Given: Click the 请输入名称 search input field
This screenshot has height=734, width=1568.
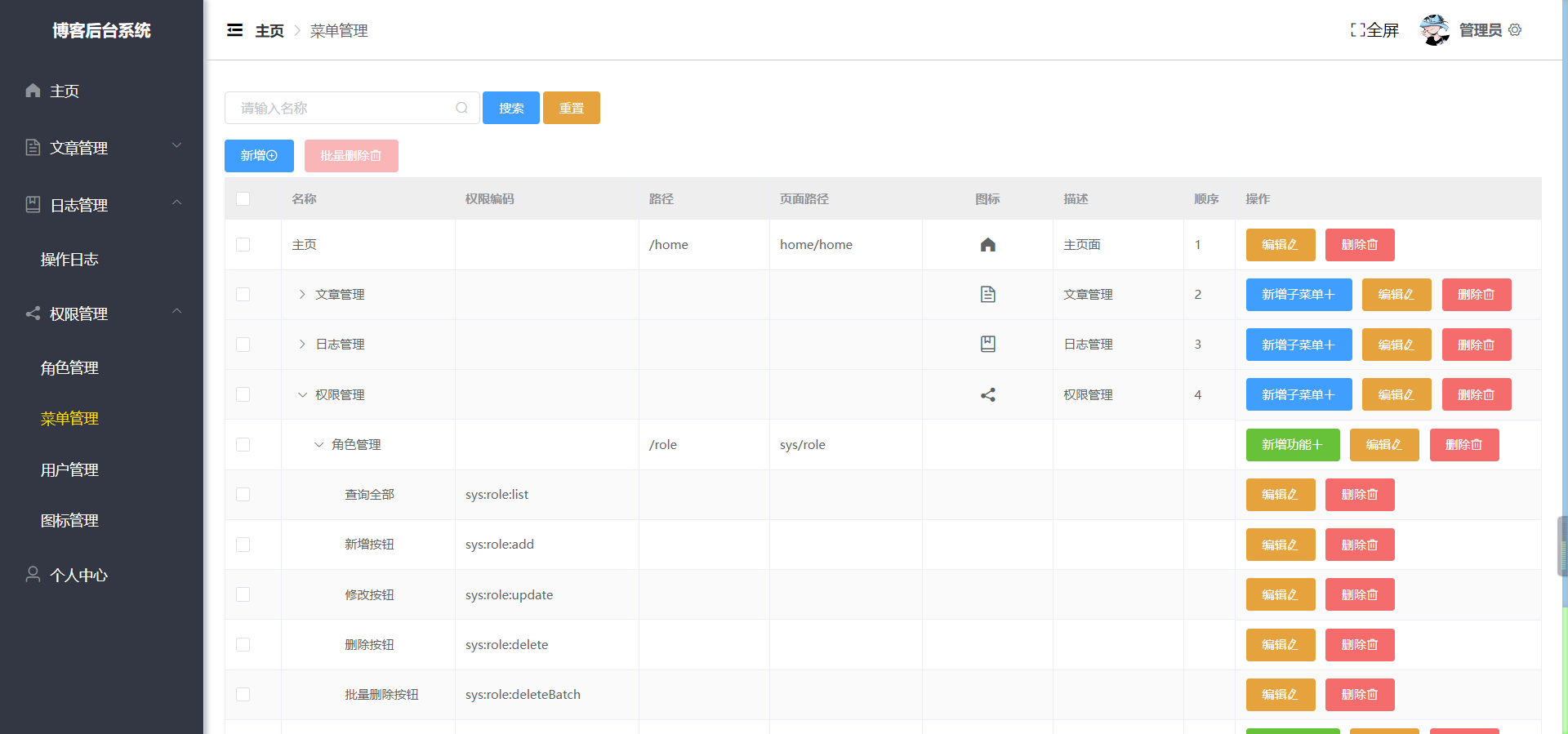Looking at the screenshot, I should [x=352, y=108].
